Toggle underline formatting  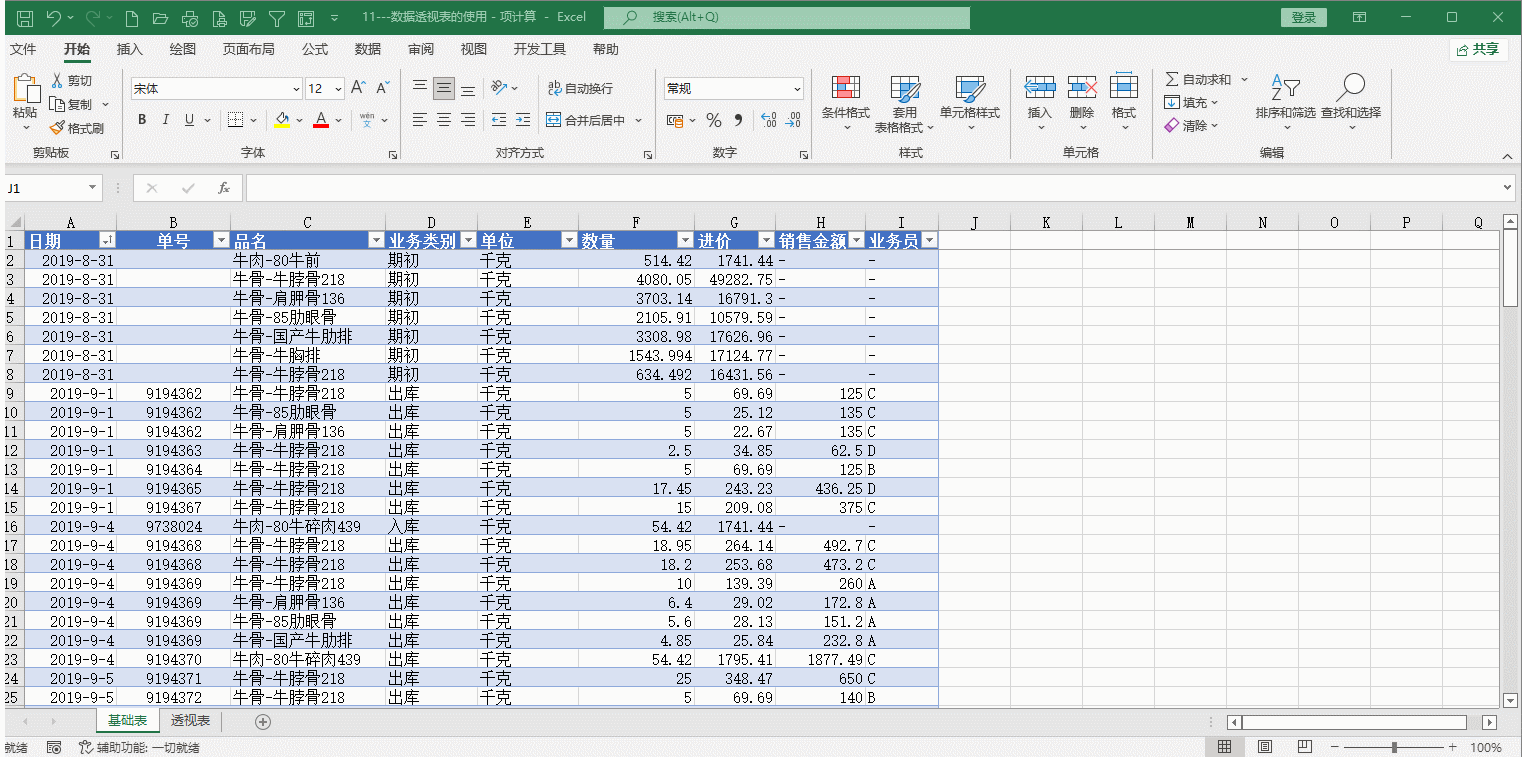coord(190,120)
